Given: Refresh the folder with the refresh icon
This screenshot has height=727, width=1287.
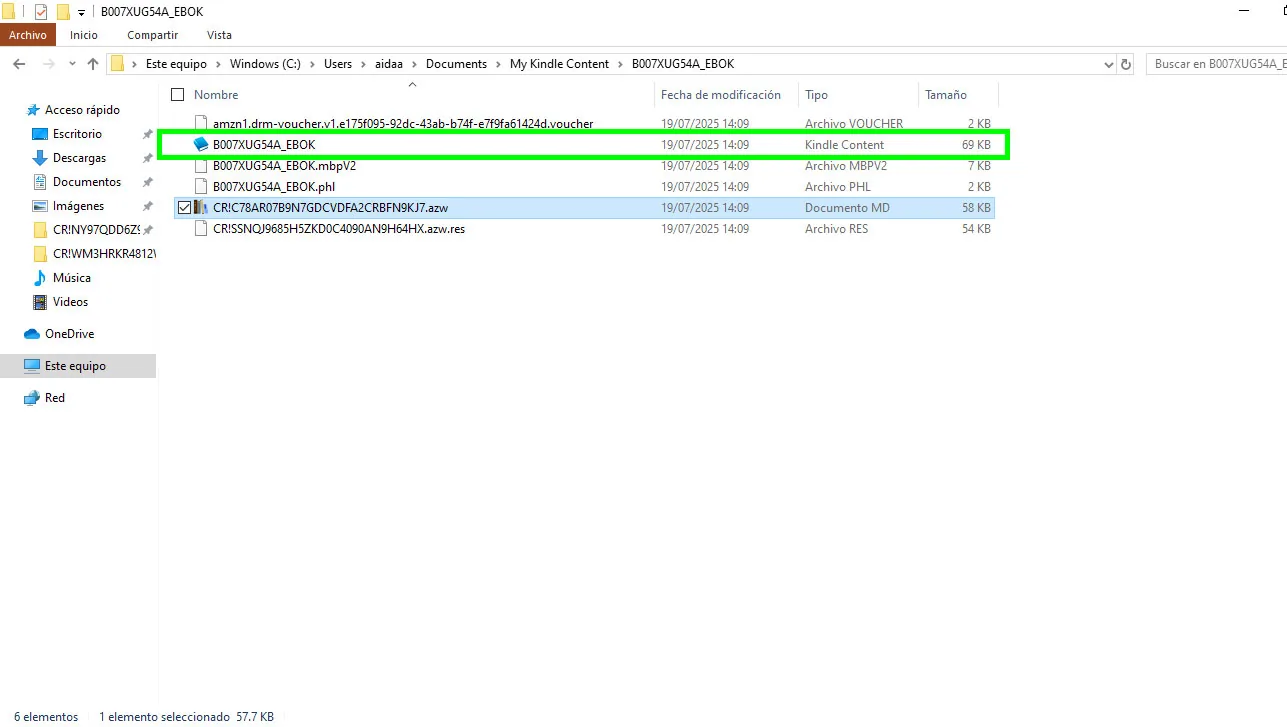Looking at the screenshot, I should click(1126, 64).
